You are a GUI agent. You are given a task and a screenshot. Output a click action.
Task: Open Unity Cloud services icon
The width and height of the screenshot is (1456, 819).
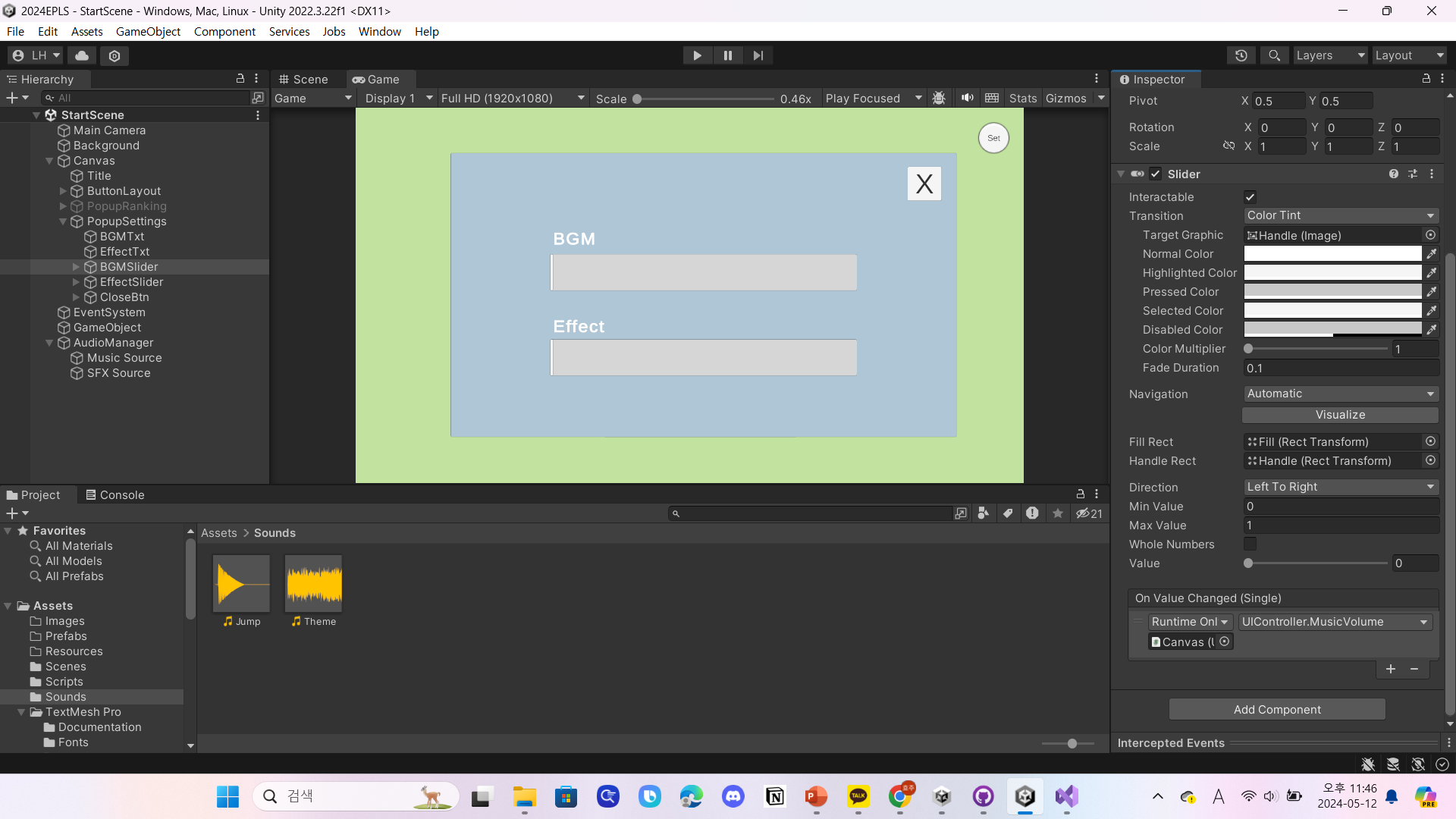[82, 55]
